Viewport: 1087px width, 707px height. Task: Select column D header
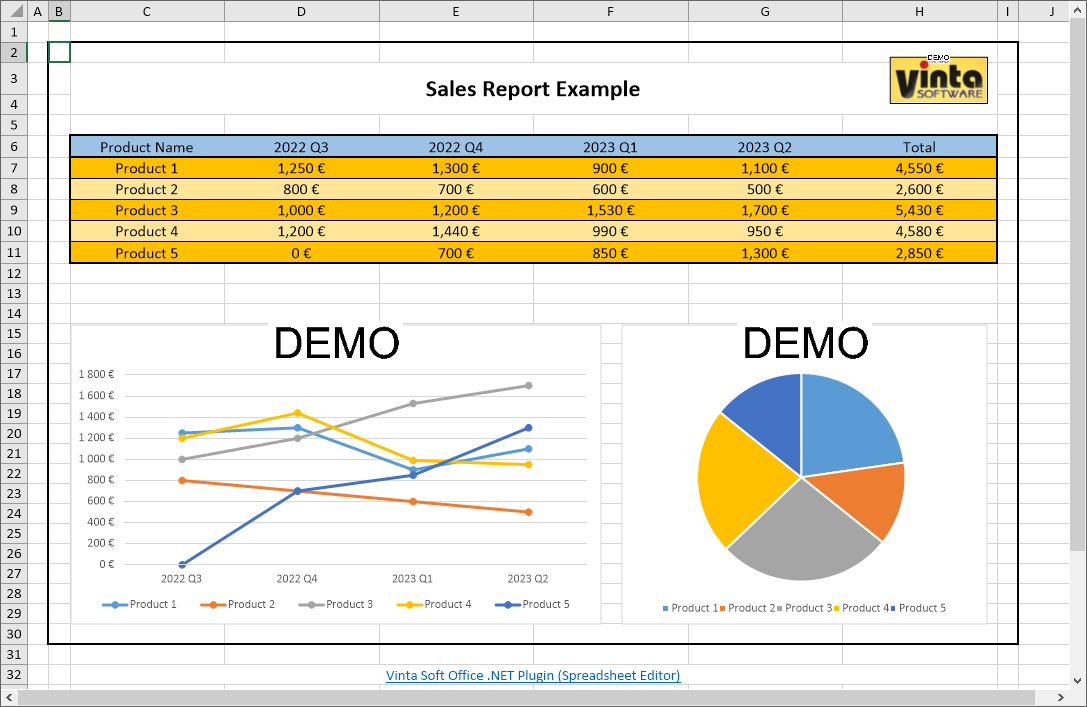coord(301,11)
